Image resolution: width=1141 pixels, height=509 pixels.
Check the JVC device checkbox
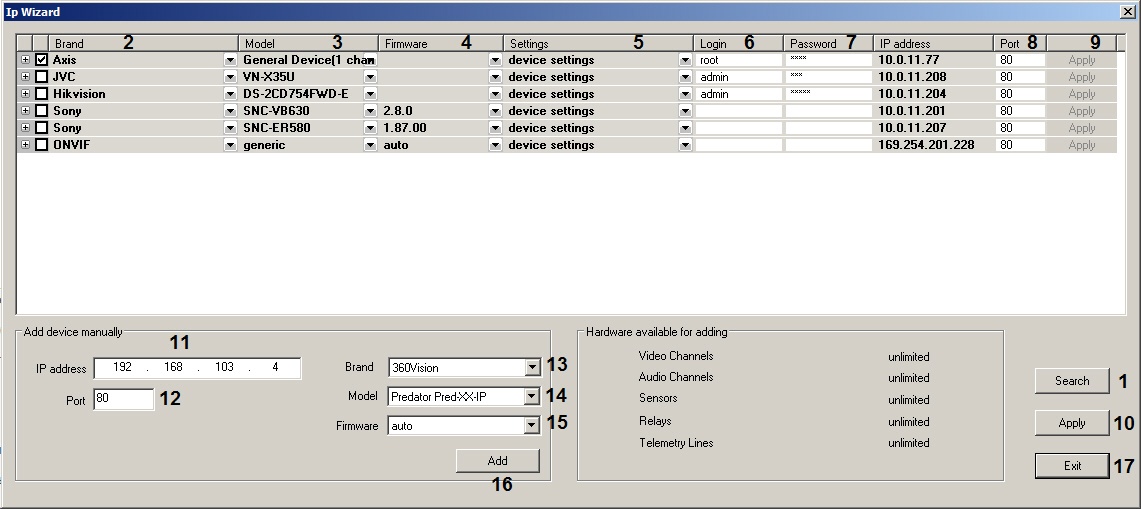[x=41, y=77]
